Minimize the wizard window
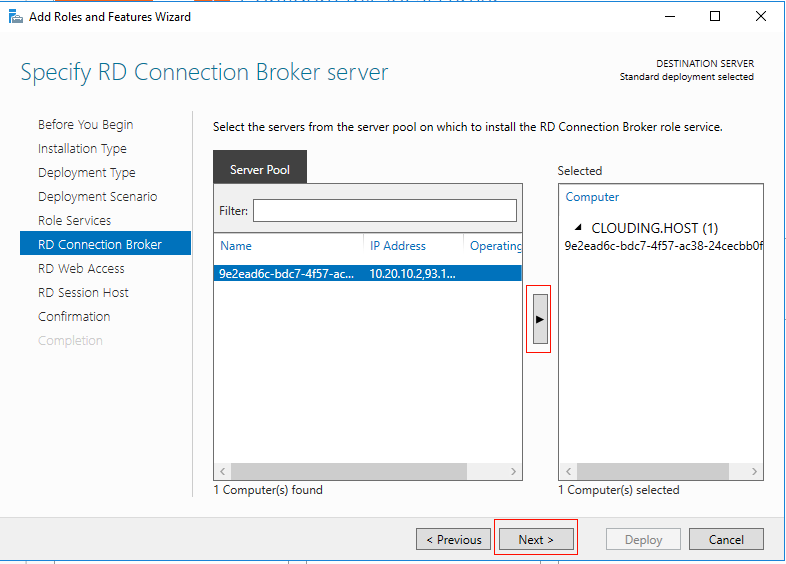786x564 pixels. coord(670,16)
